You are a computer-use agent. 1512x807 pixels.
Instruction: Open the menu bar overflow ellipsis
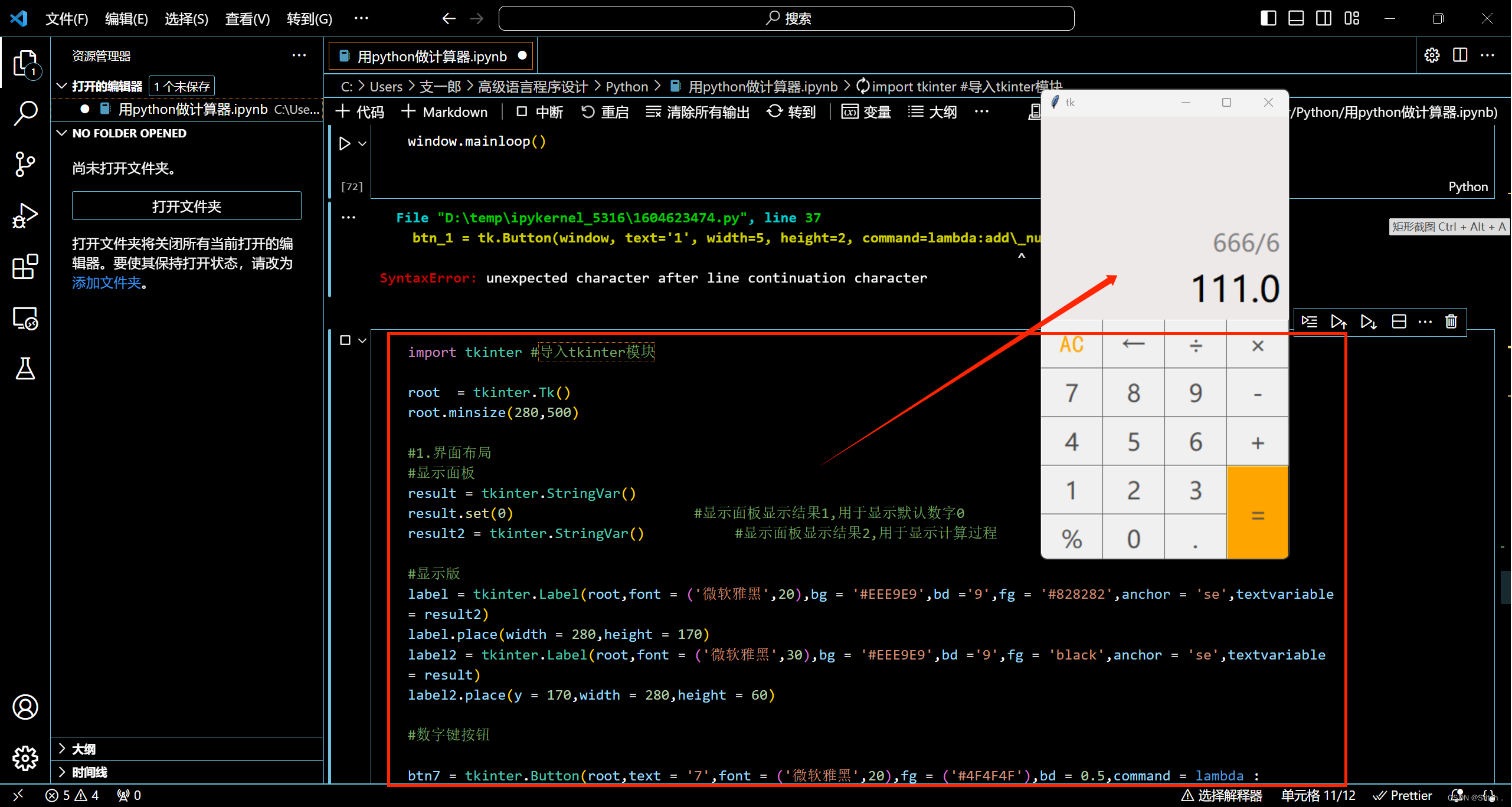point(361,19)
